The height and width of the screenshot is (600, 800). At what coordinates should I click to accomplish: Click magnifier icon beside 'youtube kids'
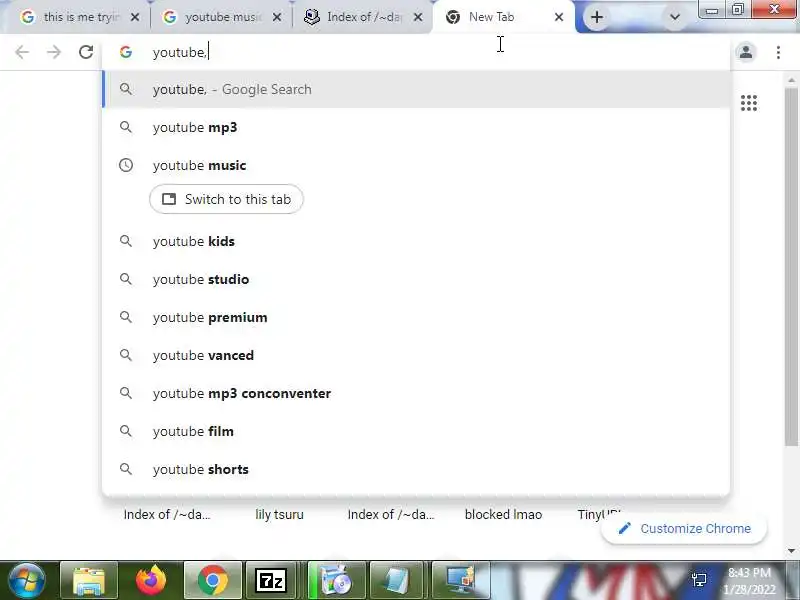point(126,241)
